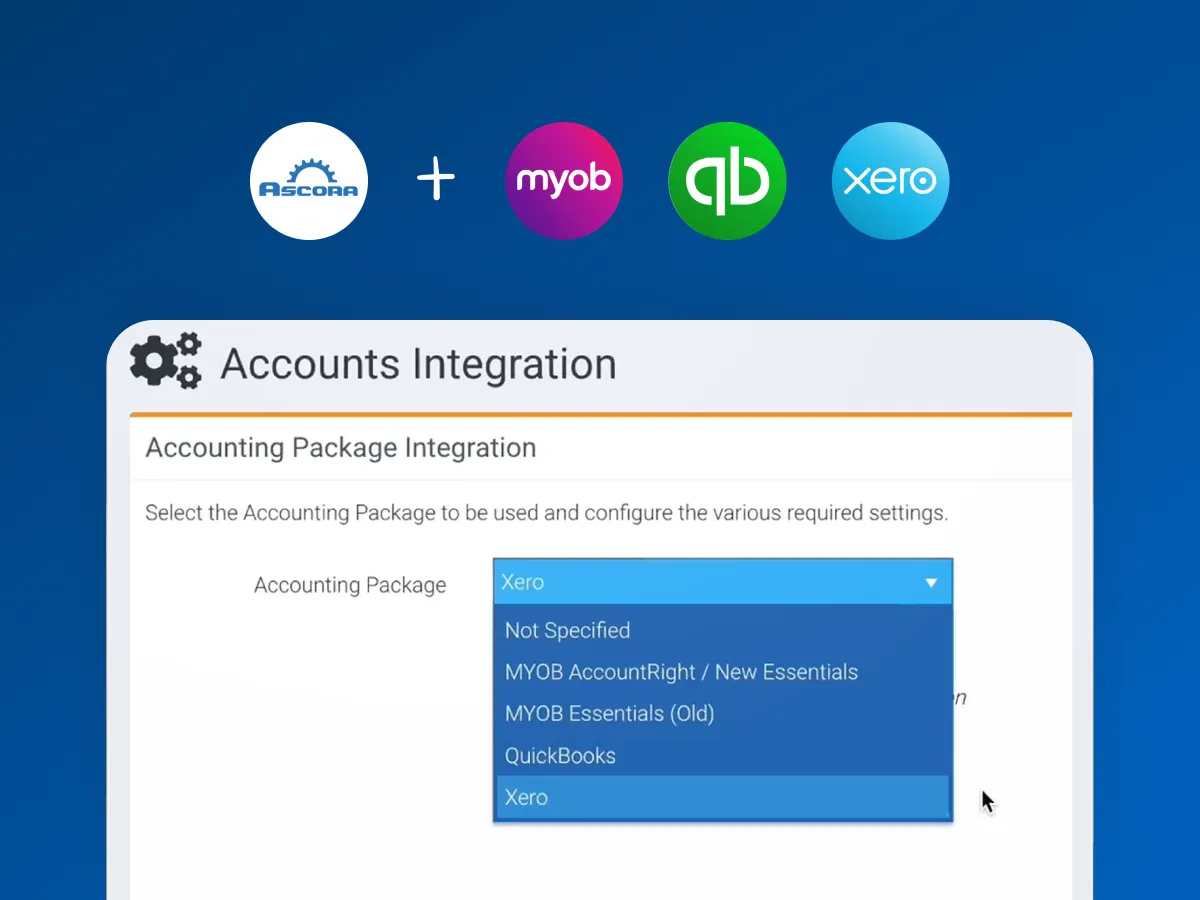The height and width of the screenshot is (900, 1200).
Task: Click the Accounting Package field label
Action: pos(350,585)
